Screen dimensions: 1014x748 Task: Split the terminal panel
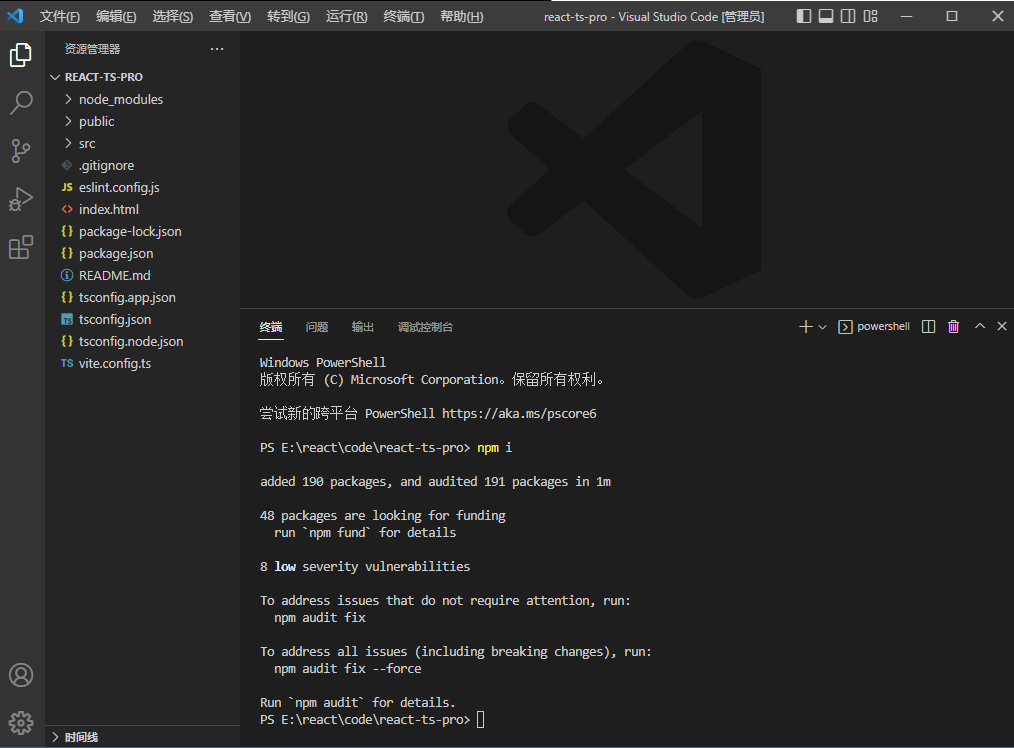[928, 326]
